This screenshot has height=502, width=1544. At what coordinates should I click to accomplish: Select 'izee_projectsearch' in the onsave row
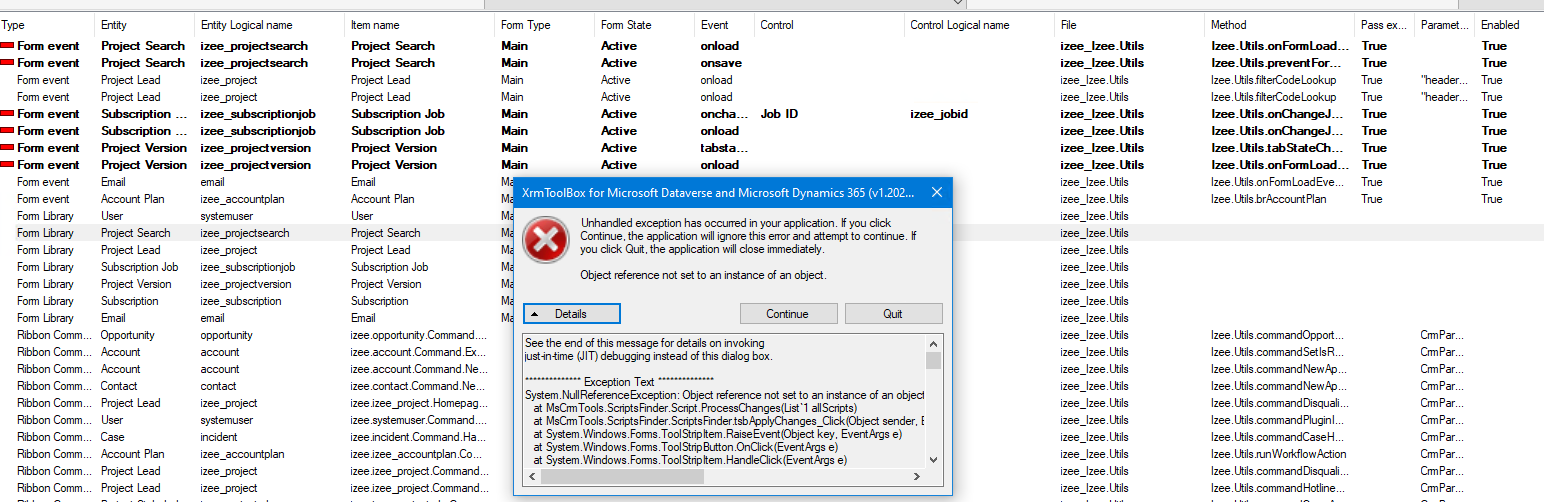click(x=254, y=63)
